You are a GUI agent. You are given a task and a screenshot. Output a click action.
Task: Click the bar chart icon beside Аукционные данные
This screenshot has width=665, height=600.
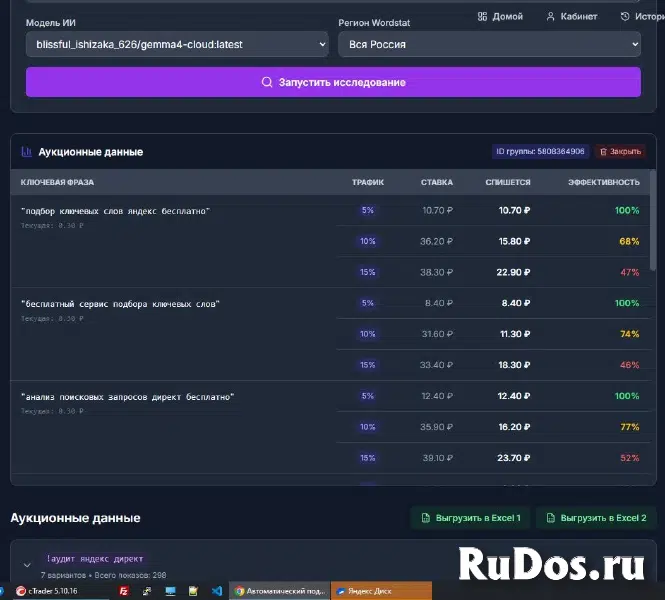point(26,152)
